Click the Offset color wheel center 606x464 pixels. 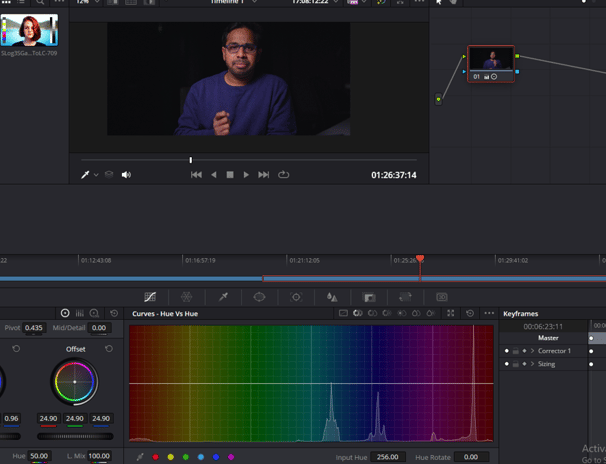pos(75,382)
